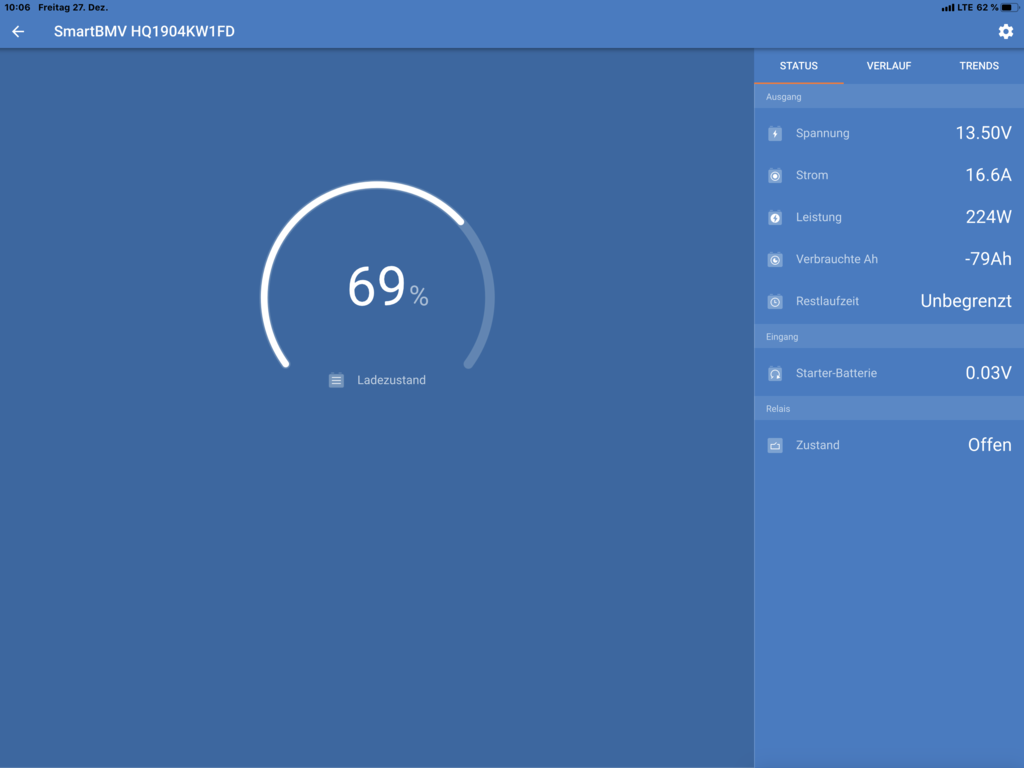The height and width of the screenshot is (768, 1024).
Task: Tap the 62 % battery percentage text
Action: 987,8
